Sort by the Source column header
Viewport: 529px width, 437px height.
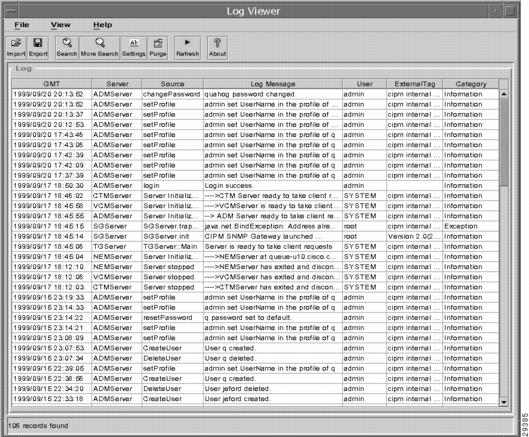(x=172, y=84)
